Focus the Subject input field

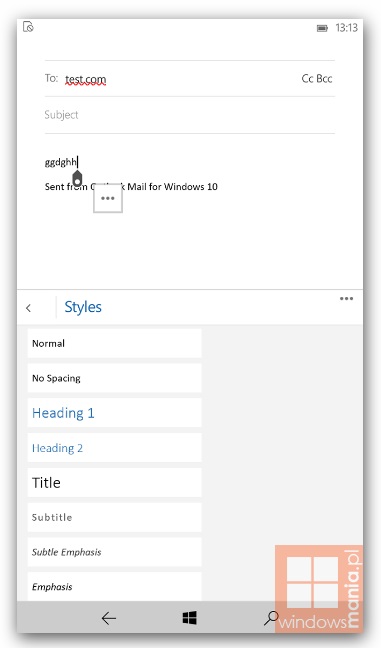click(190, 115)
